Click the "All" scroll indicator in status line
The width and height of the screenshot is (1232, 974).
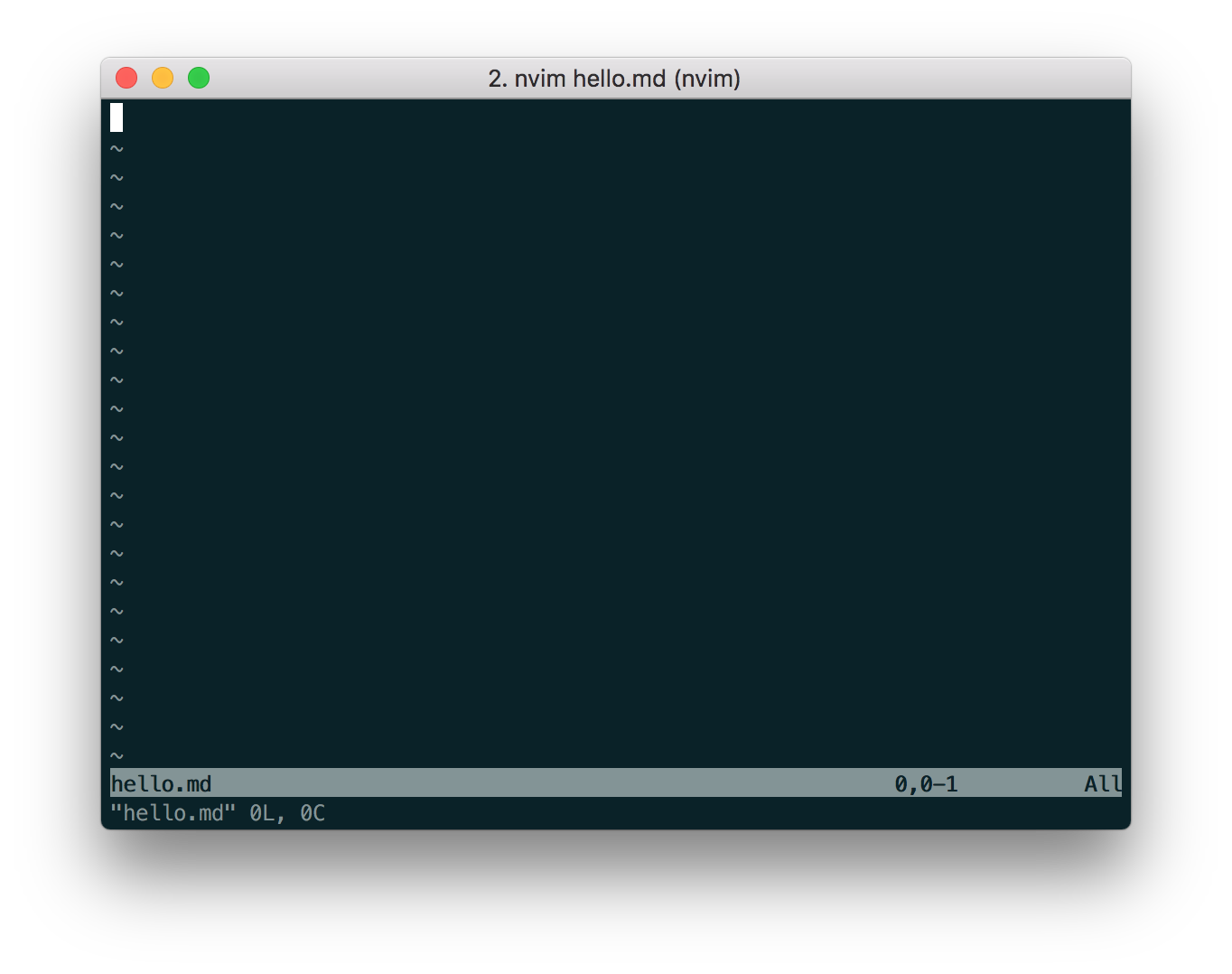point(1103,783)
